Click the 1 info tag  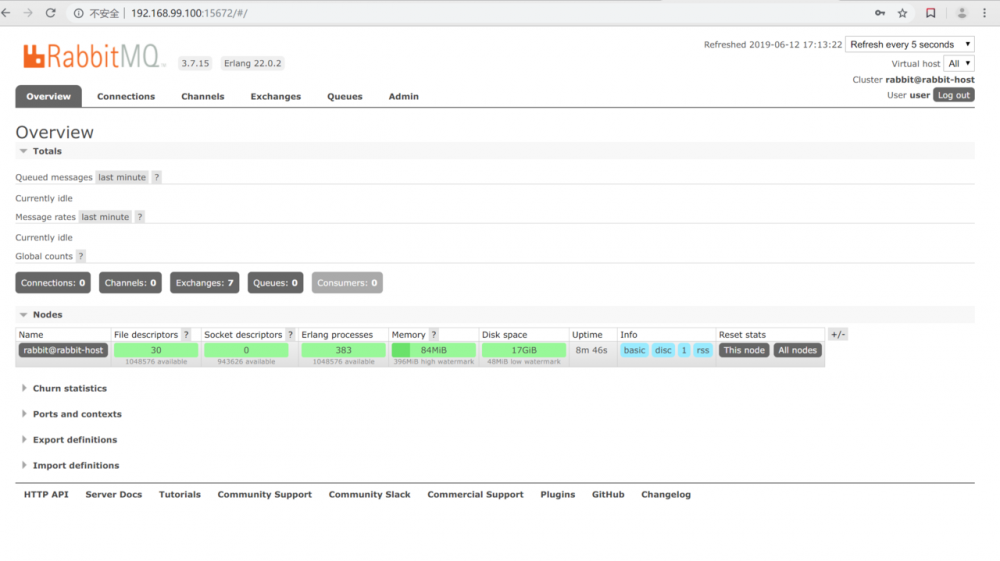coord(684,350)
